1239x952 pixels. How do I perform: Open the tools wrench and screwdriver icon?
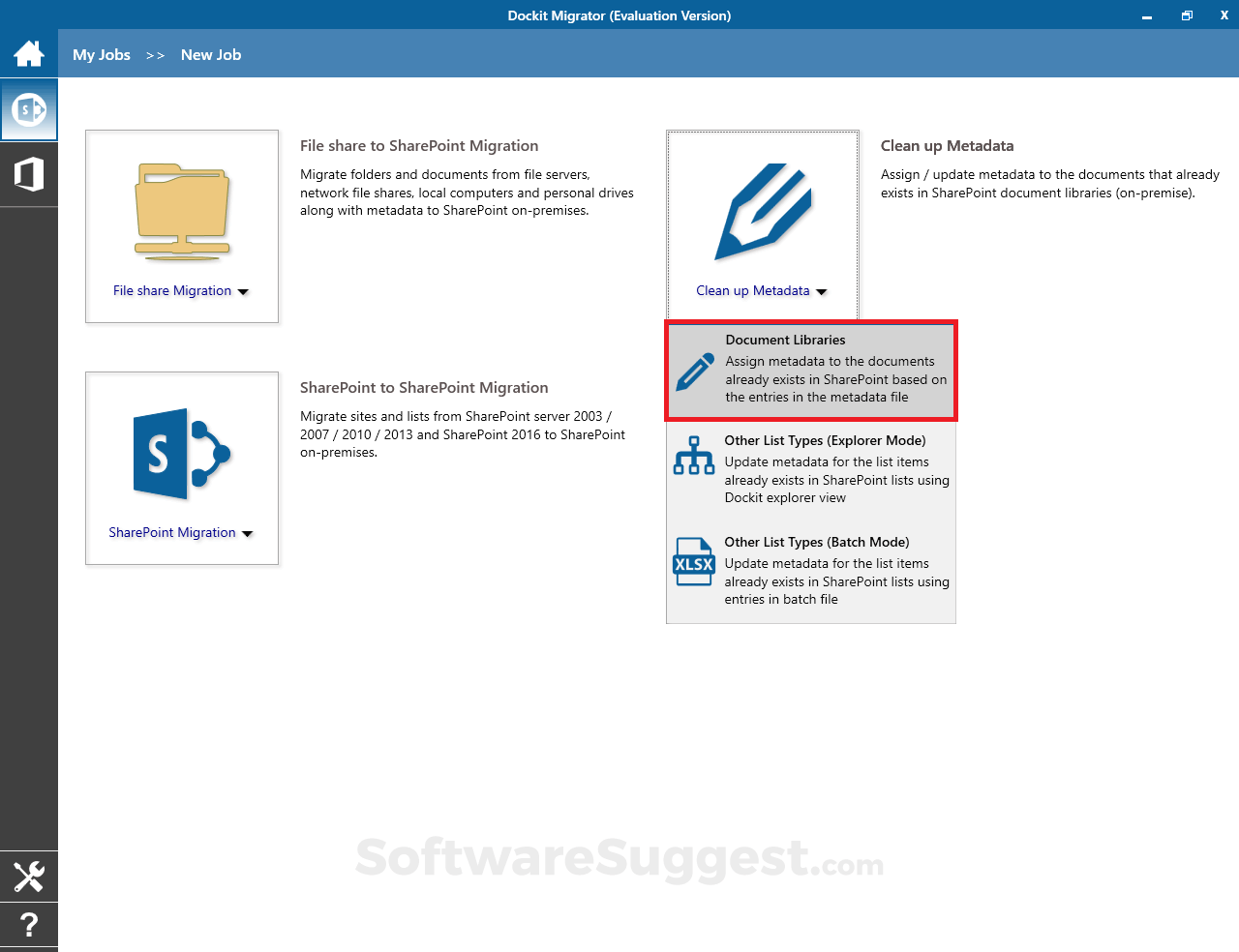click(29, 877)
